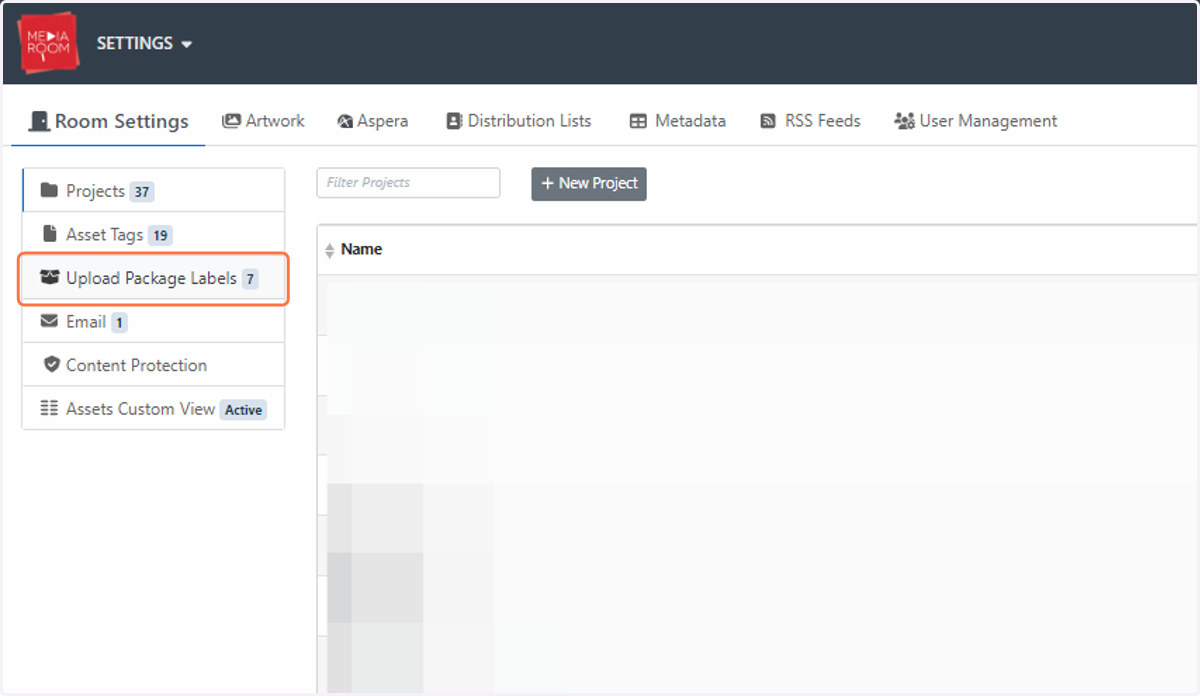This screenshot has width=1200, height=696.
Task: Open the RSS Feeds tab
Action: 810,121
